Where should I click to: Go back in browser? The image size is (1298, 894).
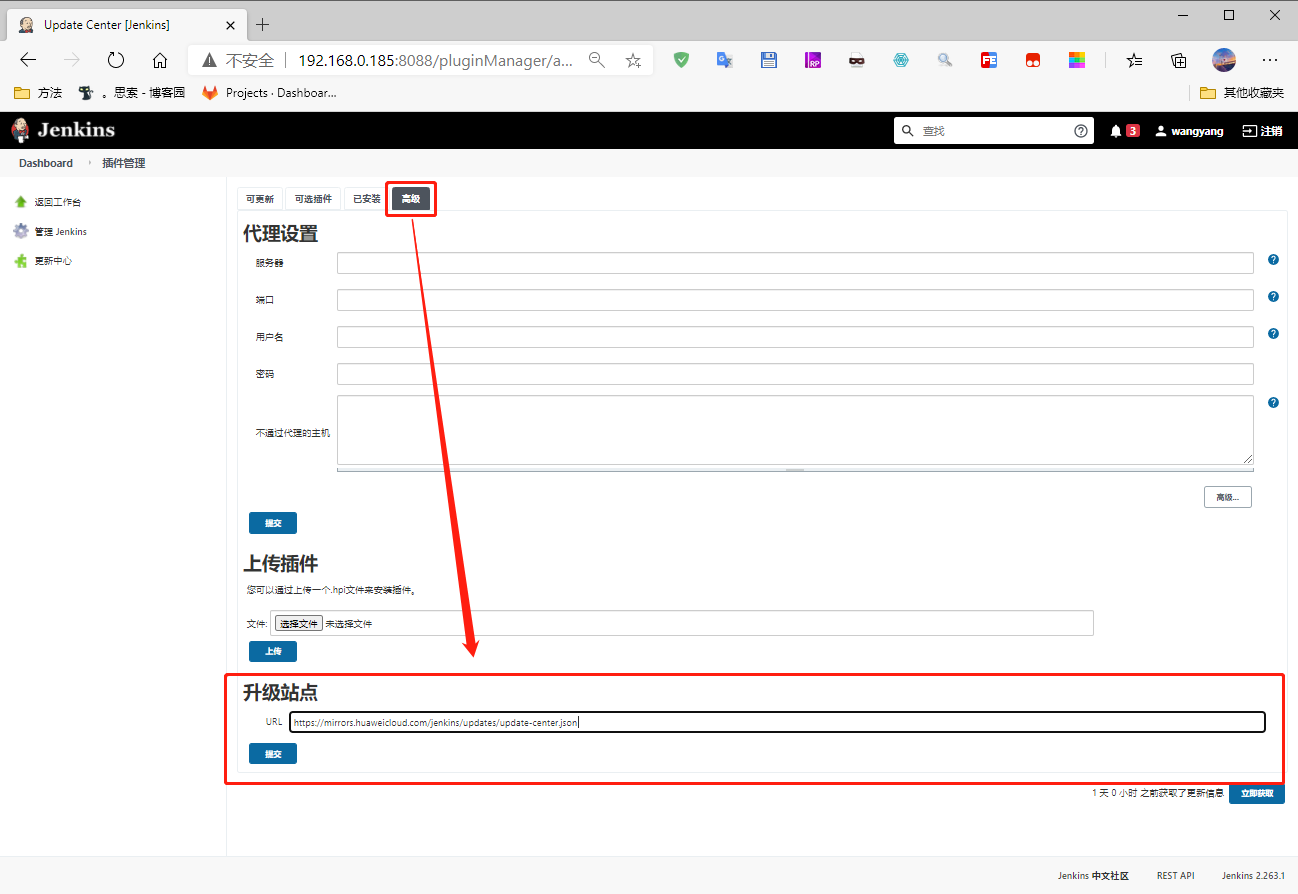(28, 60)
